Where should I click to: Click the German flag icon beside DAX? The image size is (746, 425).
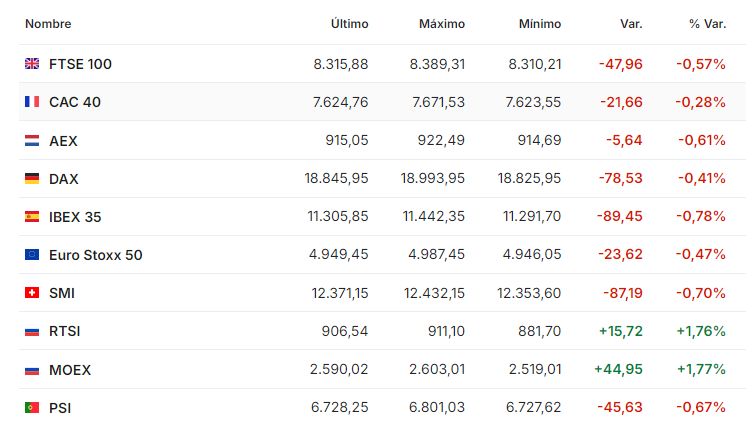pos(32,178)
